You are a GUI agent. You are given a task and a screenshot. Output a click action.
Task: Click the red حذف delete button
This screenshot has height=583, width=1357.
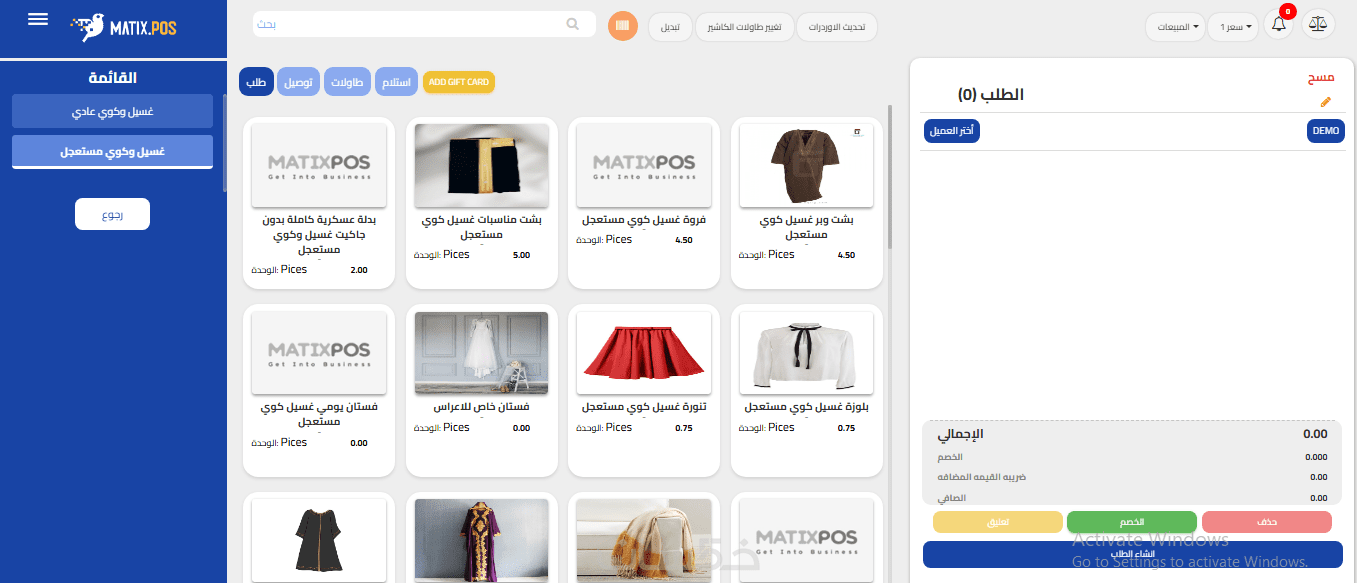(1267, 522)
